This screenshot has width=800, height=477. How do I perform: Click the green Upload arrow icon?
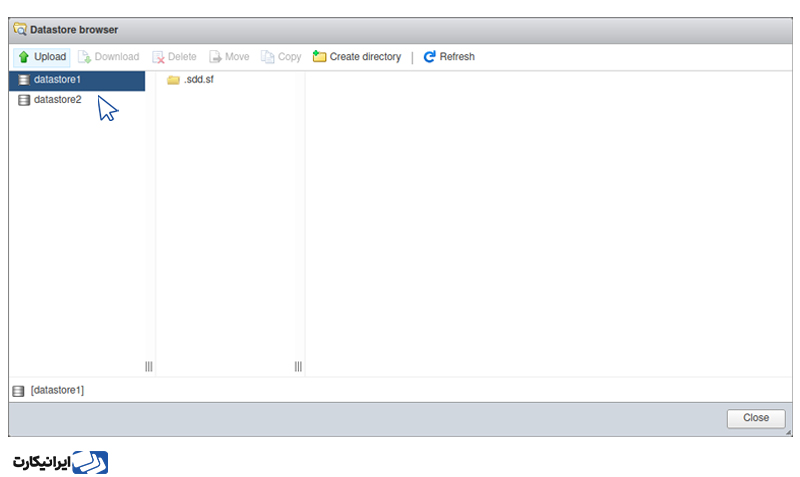[23, 57]
